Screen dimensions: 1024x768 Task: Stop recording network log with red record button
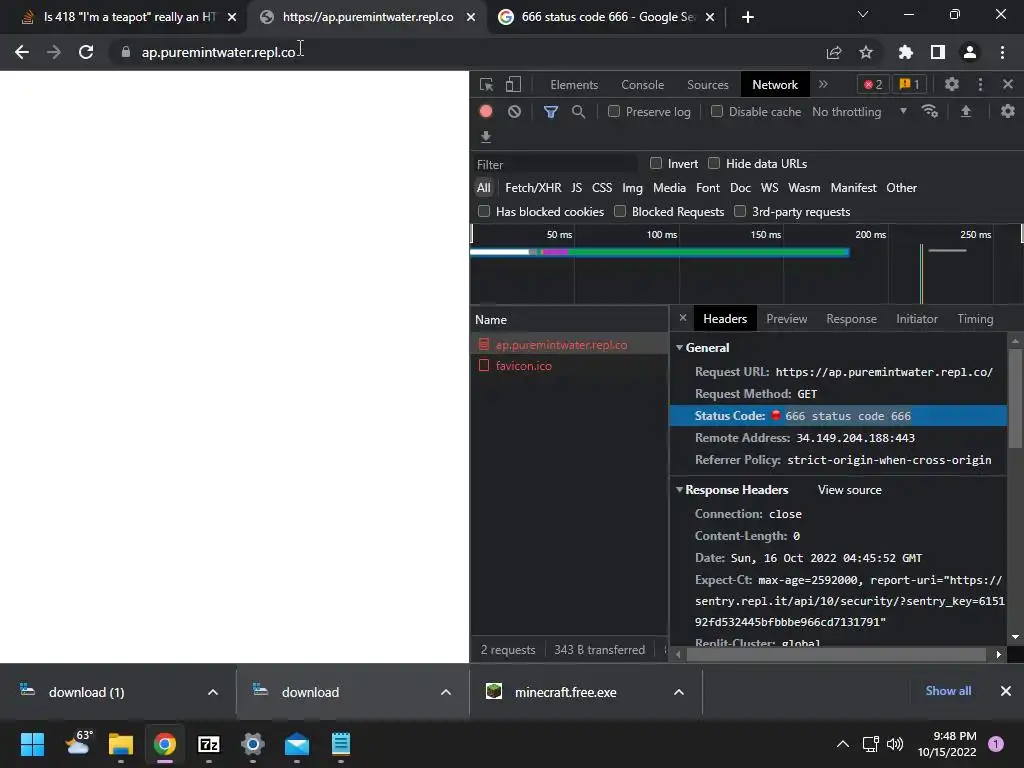point(486,112)
